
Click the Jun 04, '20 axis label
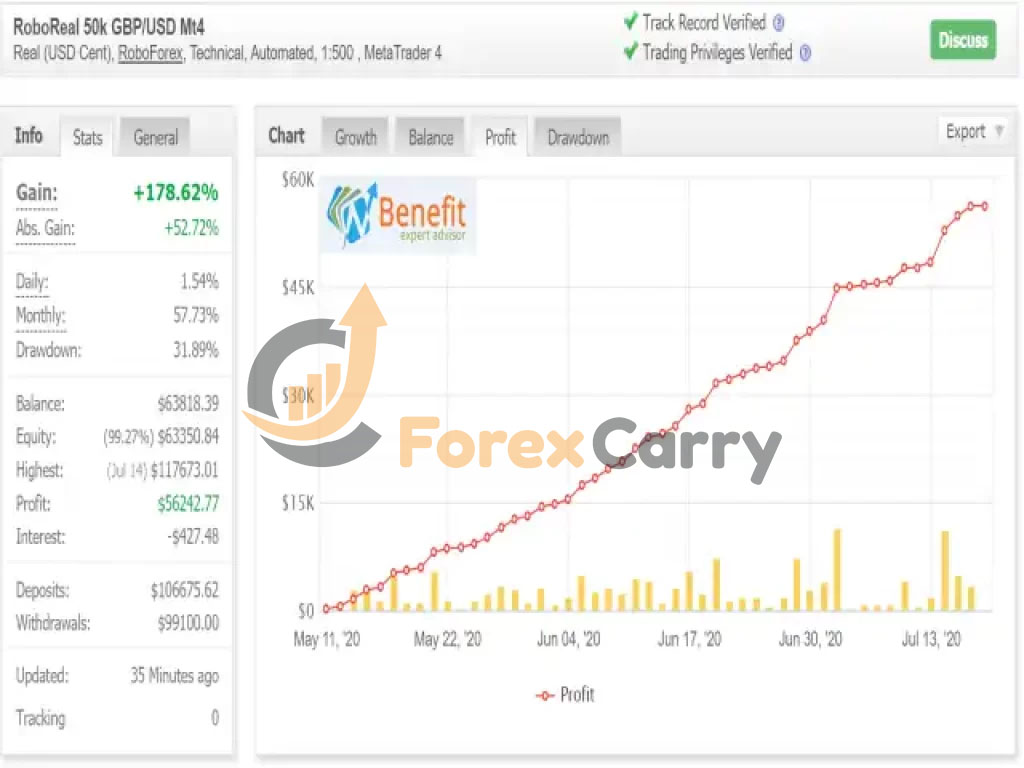tap(568, 639)
